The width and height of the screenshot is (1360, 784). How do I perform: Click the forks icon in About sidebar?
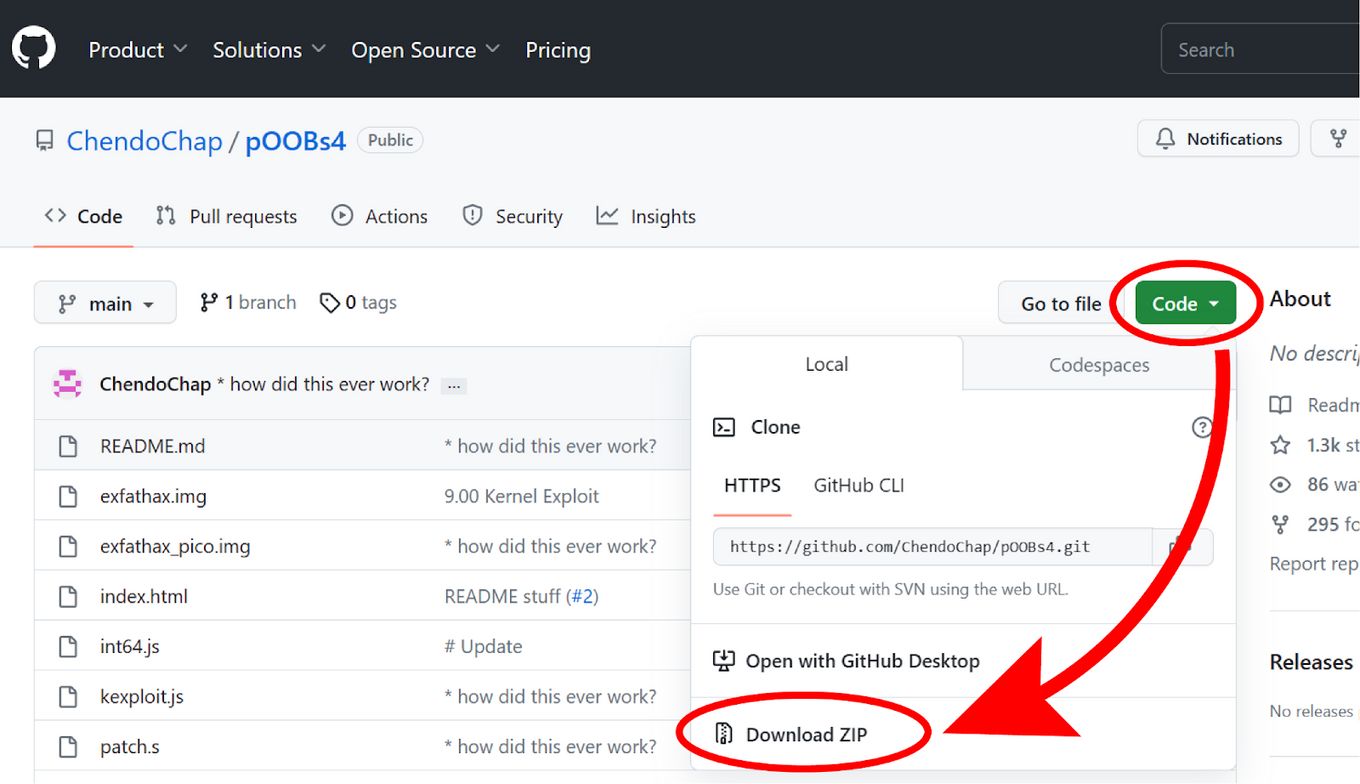1280,524
